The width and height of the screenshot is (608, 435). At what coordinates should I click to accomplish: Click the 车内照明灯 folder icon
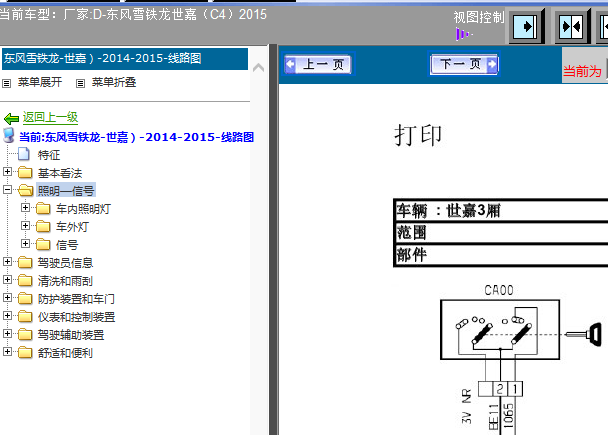(x=43, y=209)
